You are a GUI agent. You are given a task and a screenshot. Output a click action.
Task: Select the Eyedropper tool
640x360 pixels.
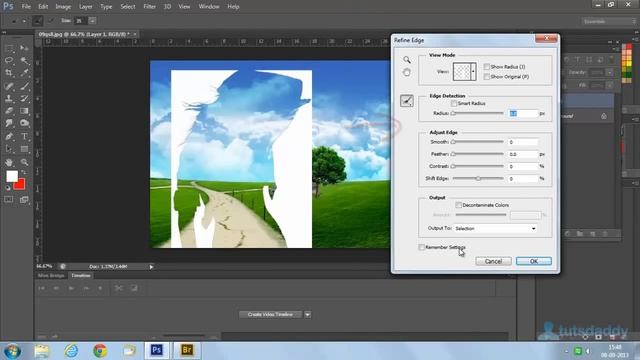[24, 73]
